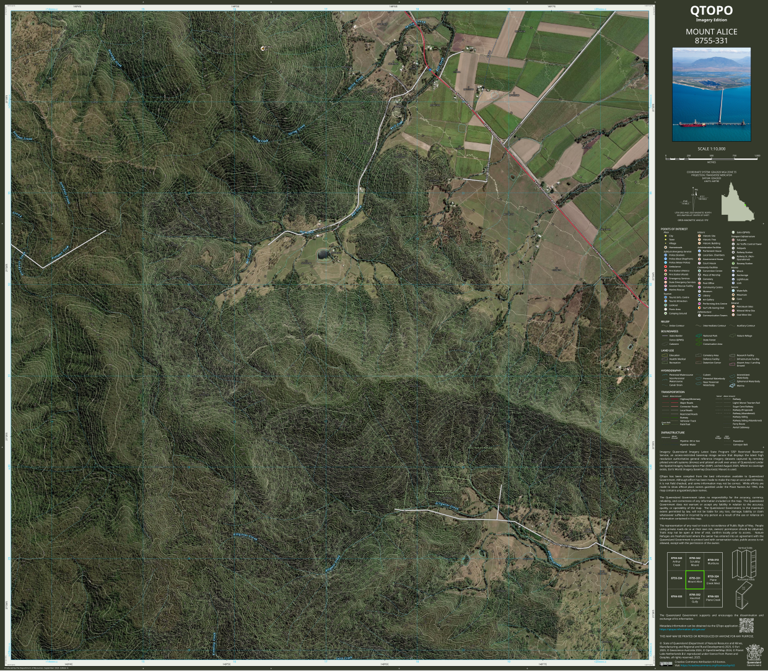The width and height of the screenshot is (768, 671).
Task: Click the POINTS OF INTEREST legend heading
Action: point(674,229)
